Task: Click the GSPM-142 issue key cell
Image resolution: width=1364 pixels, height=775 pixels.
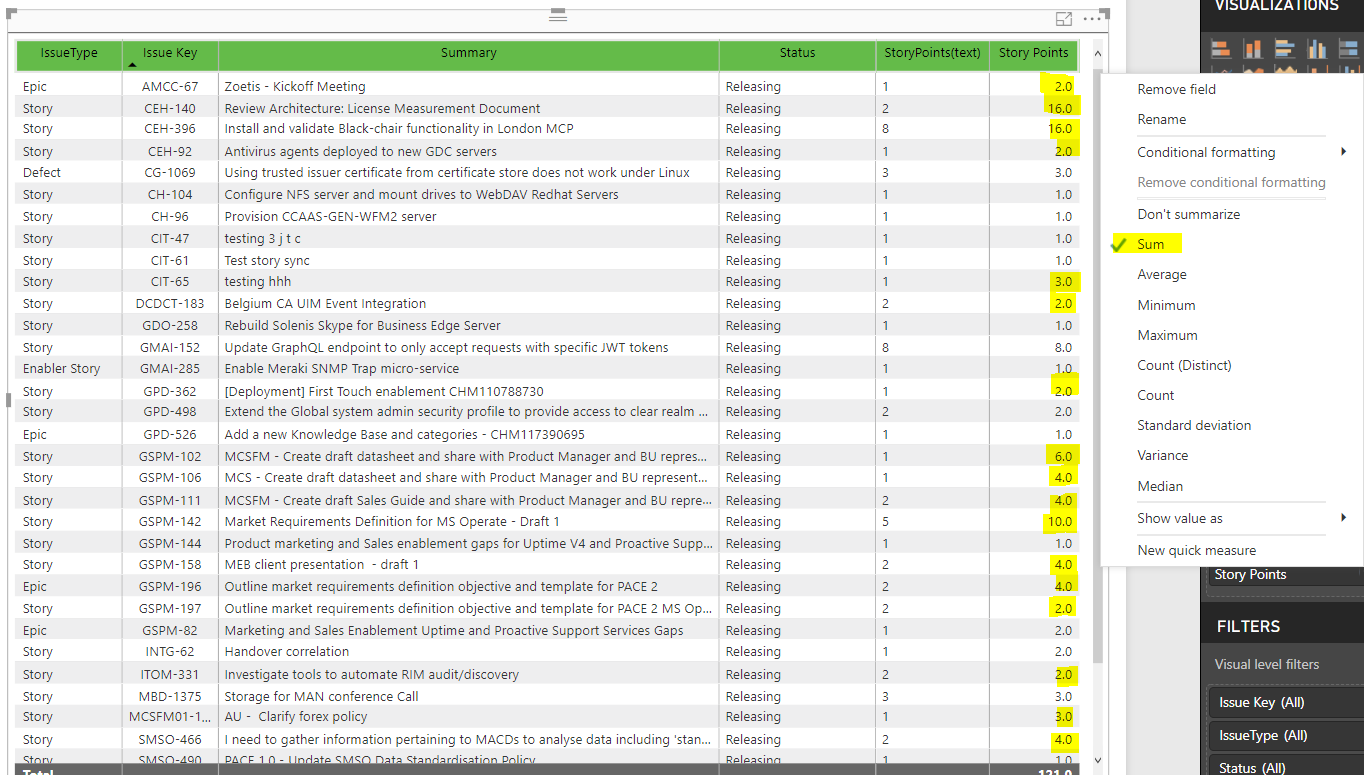Action: (x=170, y=521)
